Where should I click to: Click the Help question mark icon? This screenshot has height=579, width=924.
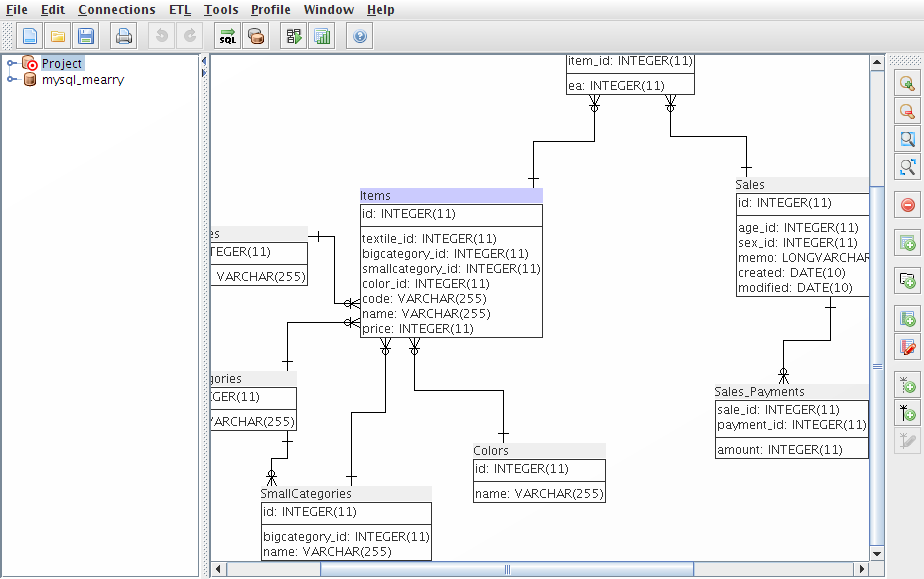pyautogui.click(x=360, y=37)
